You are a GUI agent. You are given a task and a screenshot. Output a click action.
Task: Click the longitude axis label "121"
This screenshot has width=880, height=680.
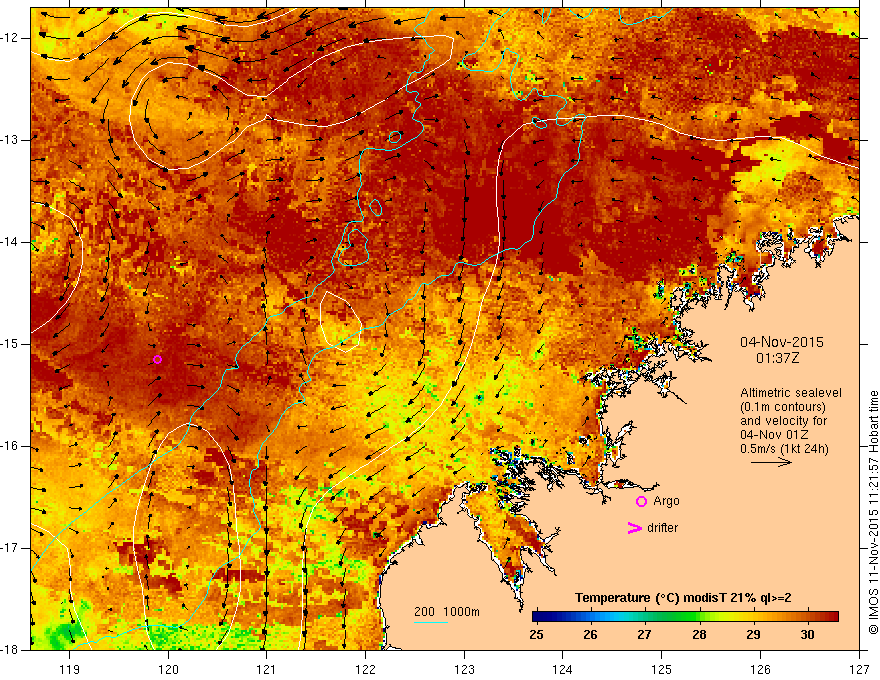pos(267,669)
